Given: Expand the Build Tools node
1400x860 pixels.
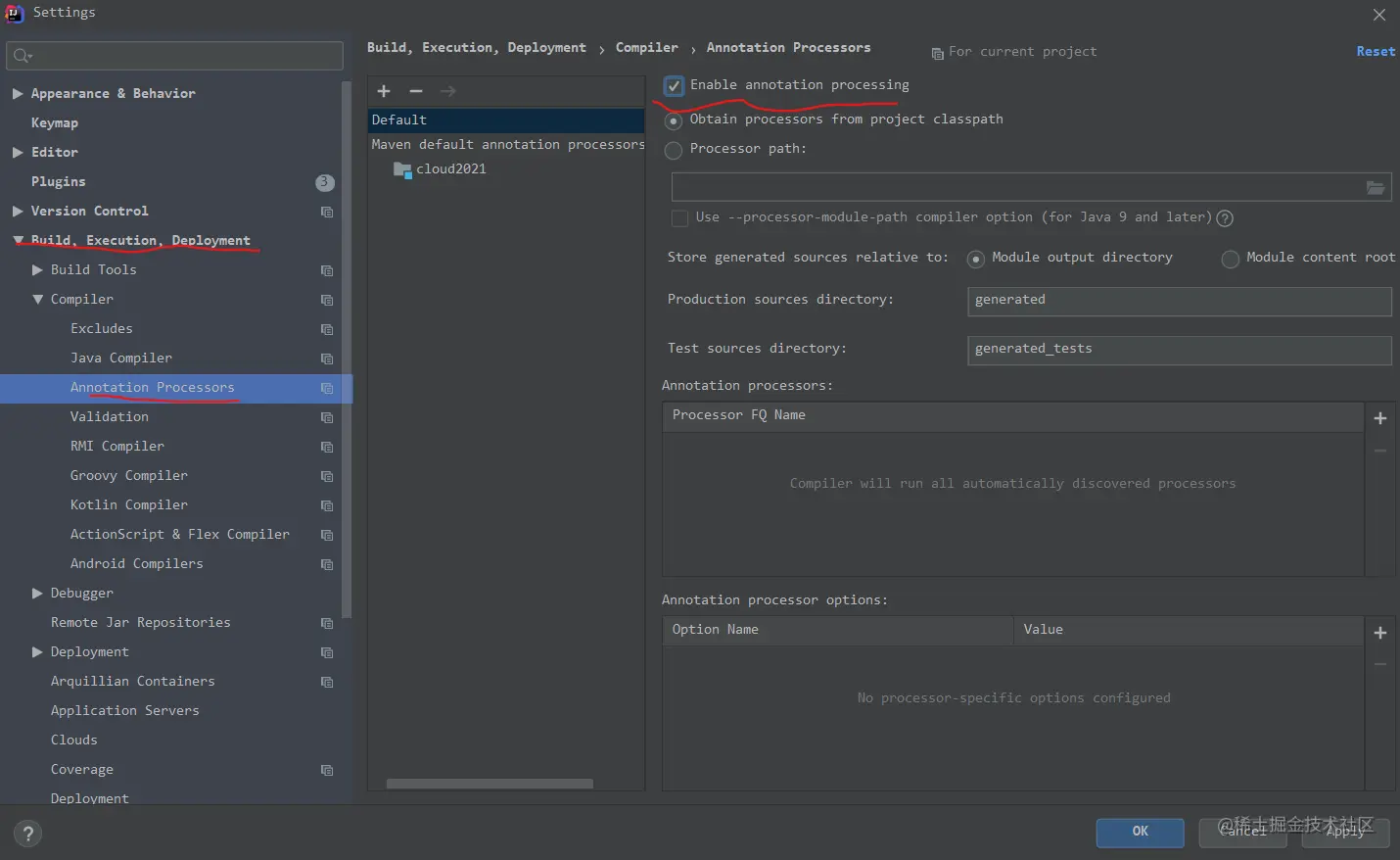Looking at the screenshot, I should (37, 269).
